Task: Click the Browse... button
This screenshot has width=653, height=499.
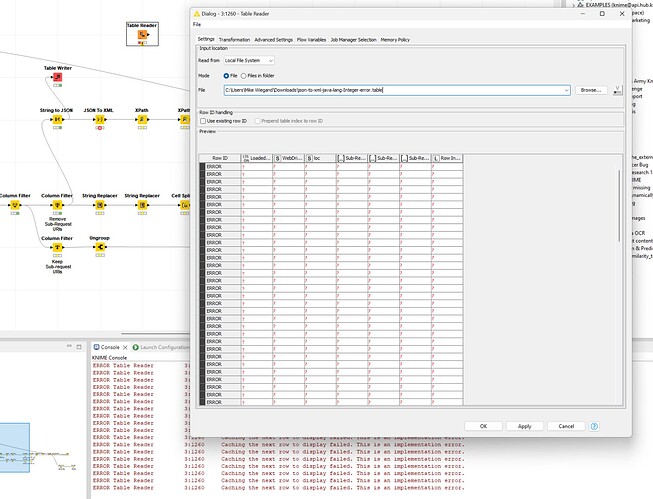Action: 591,90
